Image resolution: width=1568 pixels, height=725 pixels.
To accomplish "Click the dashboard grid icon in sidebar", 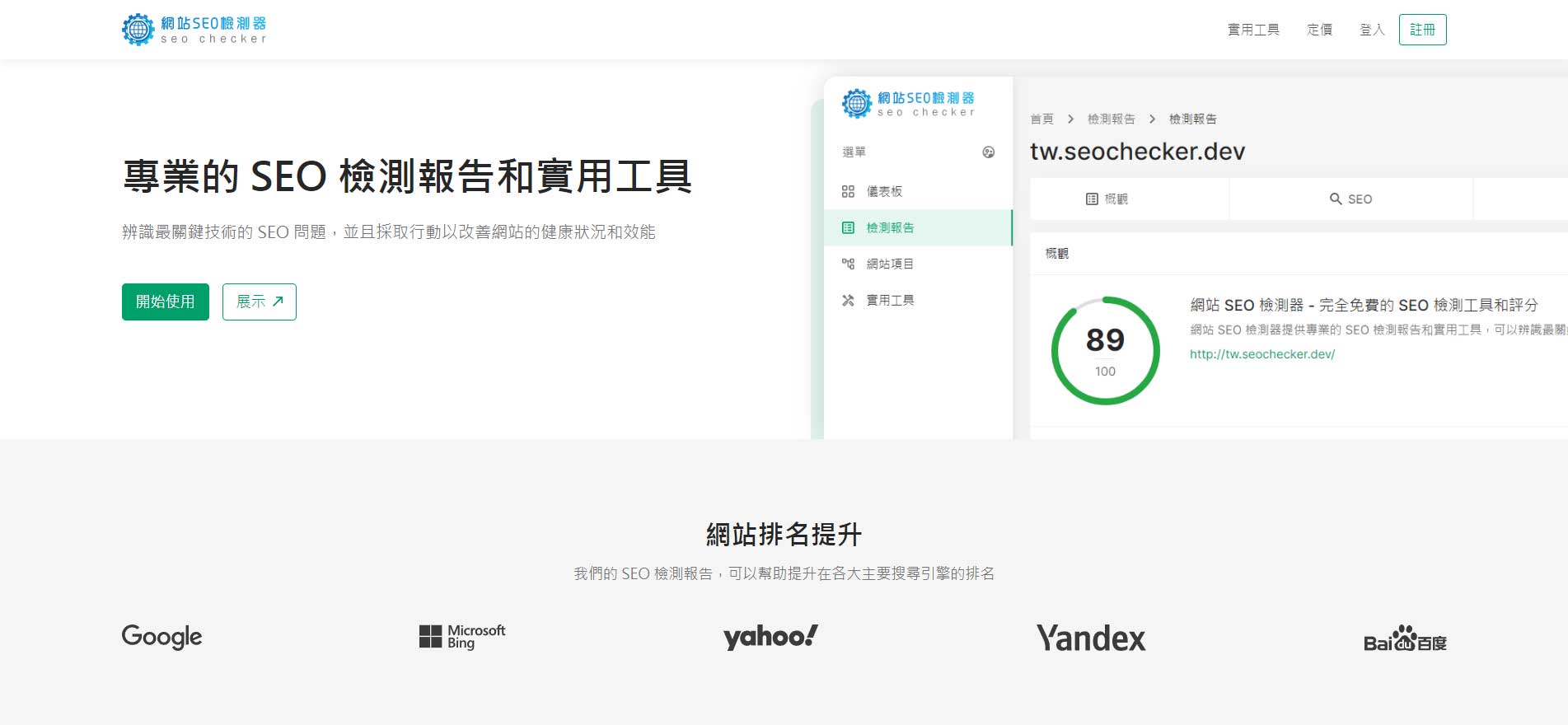I will pos(848,191).
